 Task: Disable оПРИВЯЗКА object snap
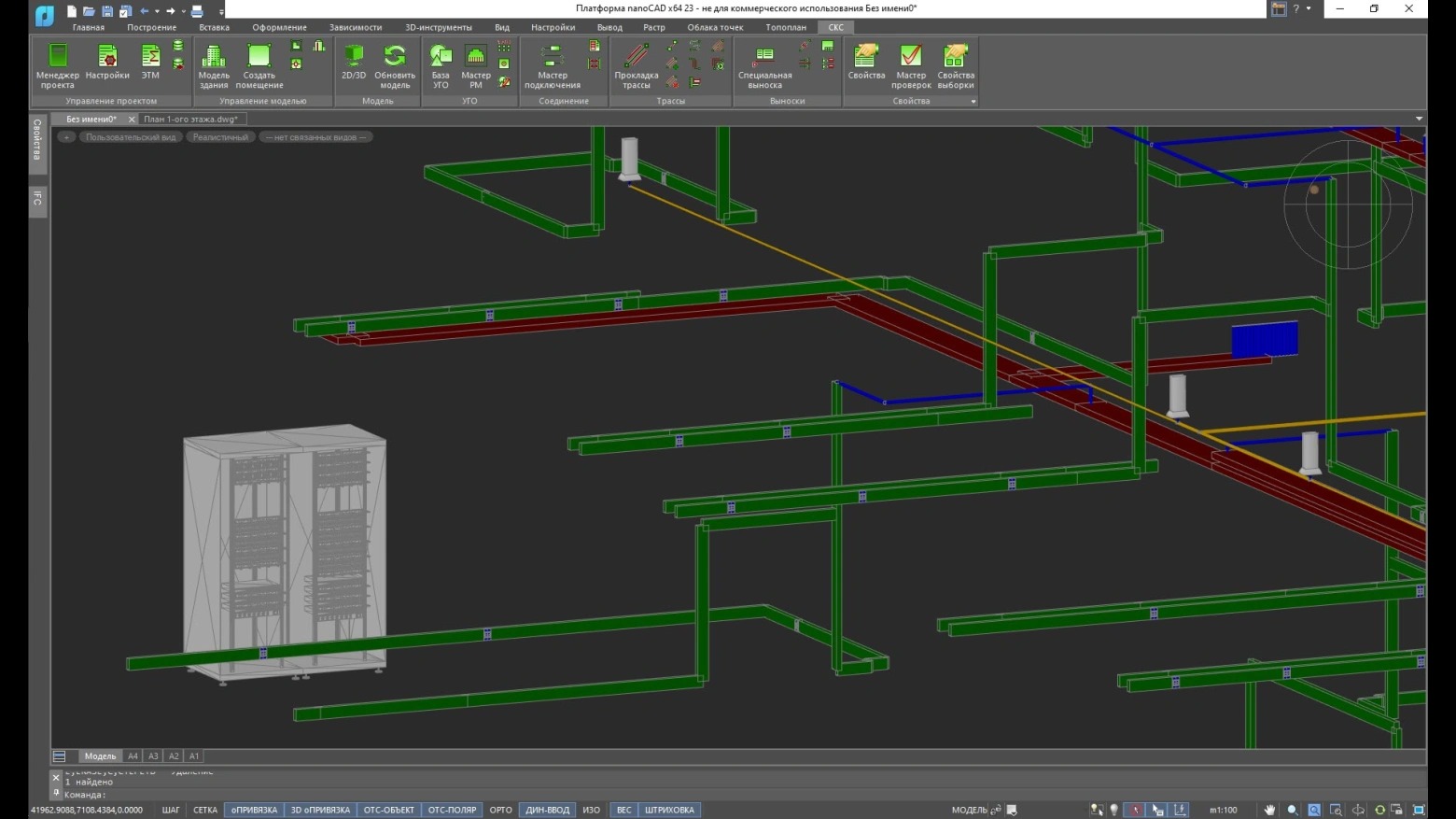point(254,810)
